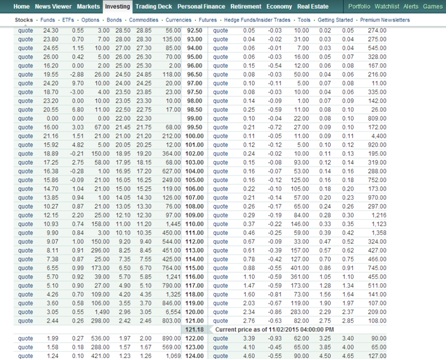Viewport: 448px width, 360px height.
Task: Select the 1,325 call open interest value
Action: (x=173, y=294)
